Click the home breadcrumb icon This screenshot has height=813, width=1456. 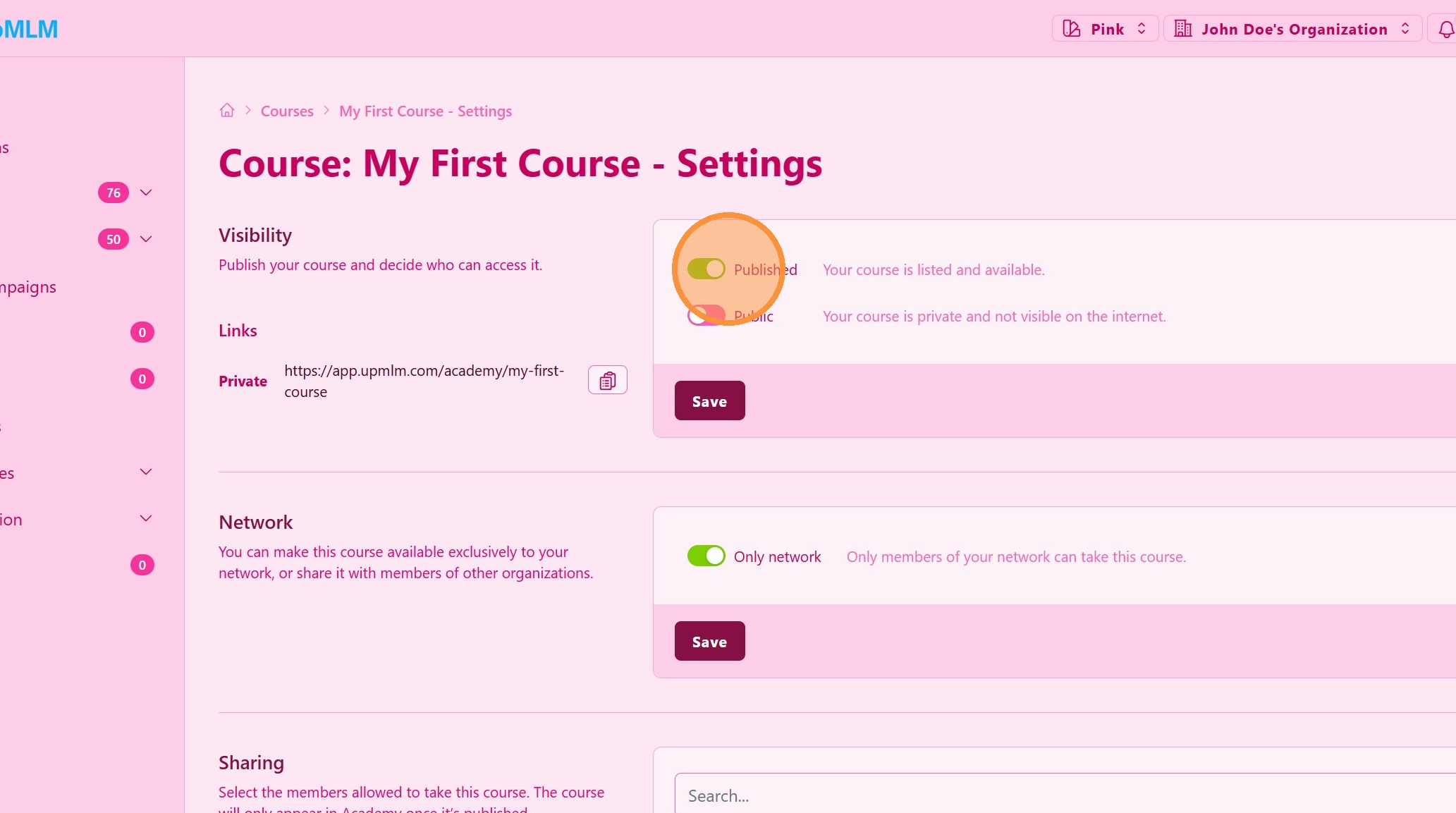click(226, 111)
